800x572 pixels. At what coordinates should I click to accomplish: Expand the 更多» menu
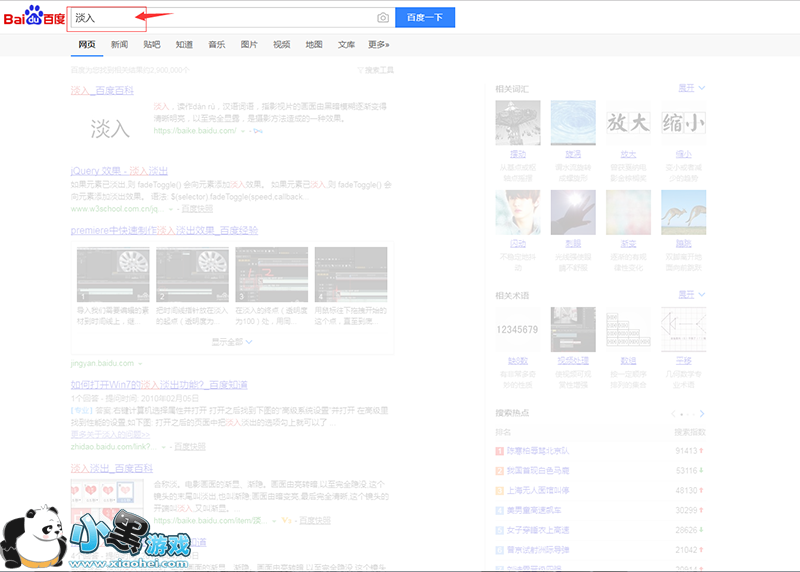379,44
